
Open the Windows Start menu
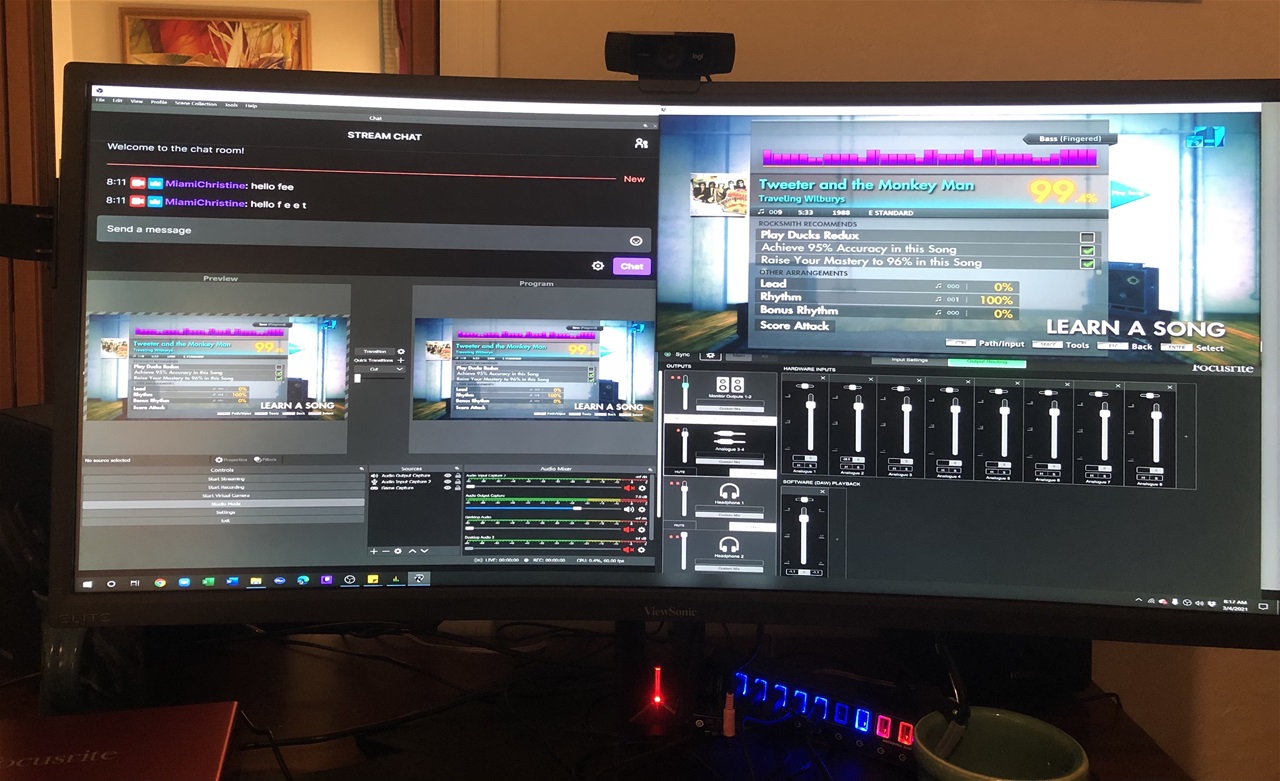point(88,584)
